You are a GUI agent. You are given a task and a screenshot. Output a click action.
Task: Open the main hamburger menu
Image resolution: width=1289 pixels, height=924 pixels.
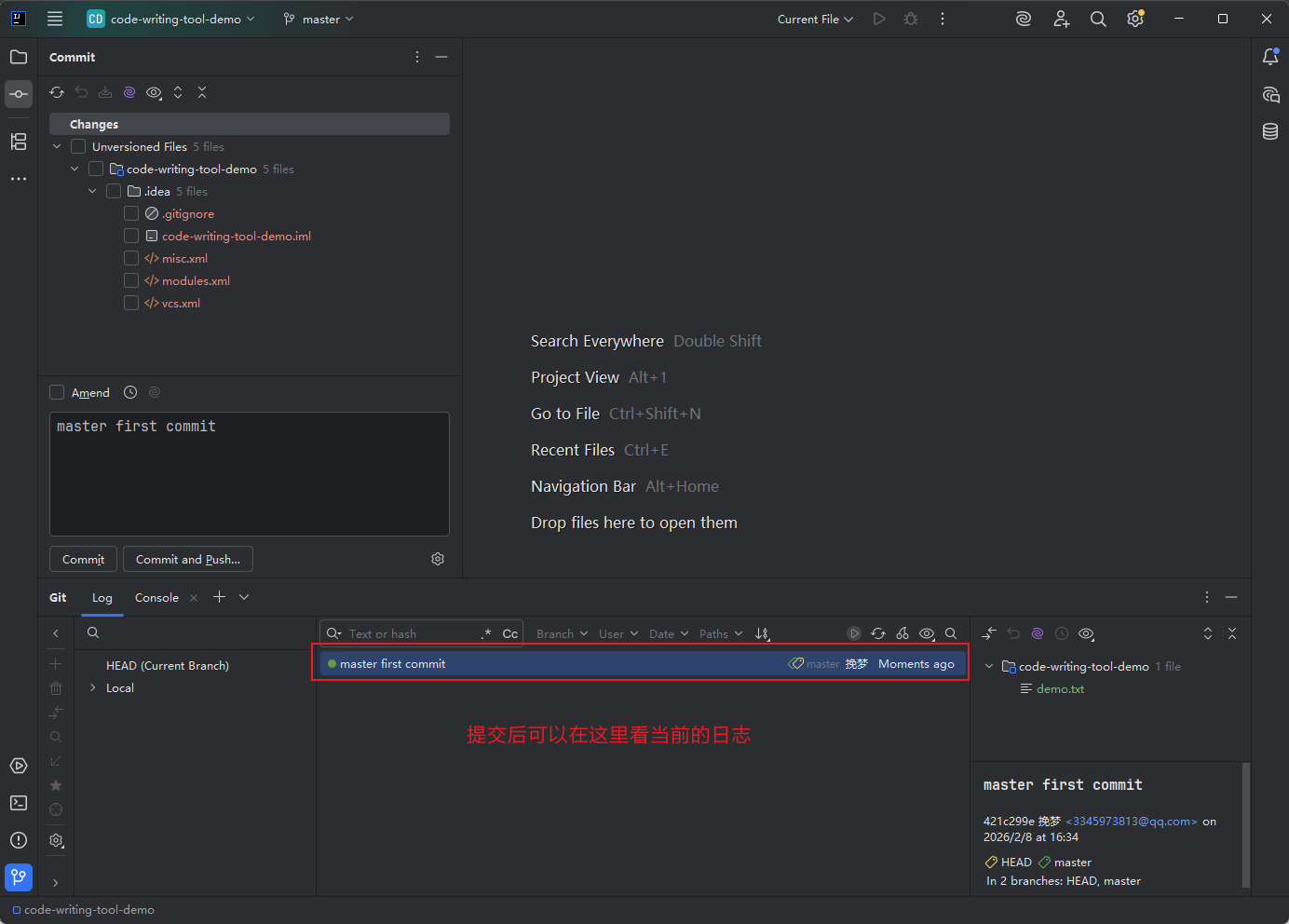click(55, 19)
